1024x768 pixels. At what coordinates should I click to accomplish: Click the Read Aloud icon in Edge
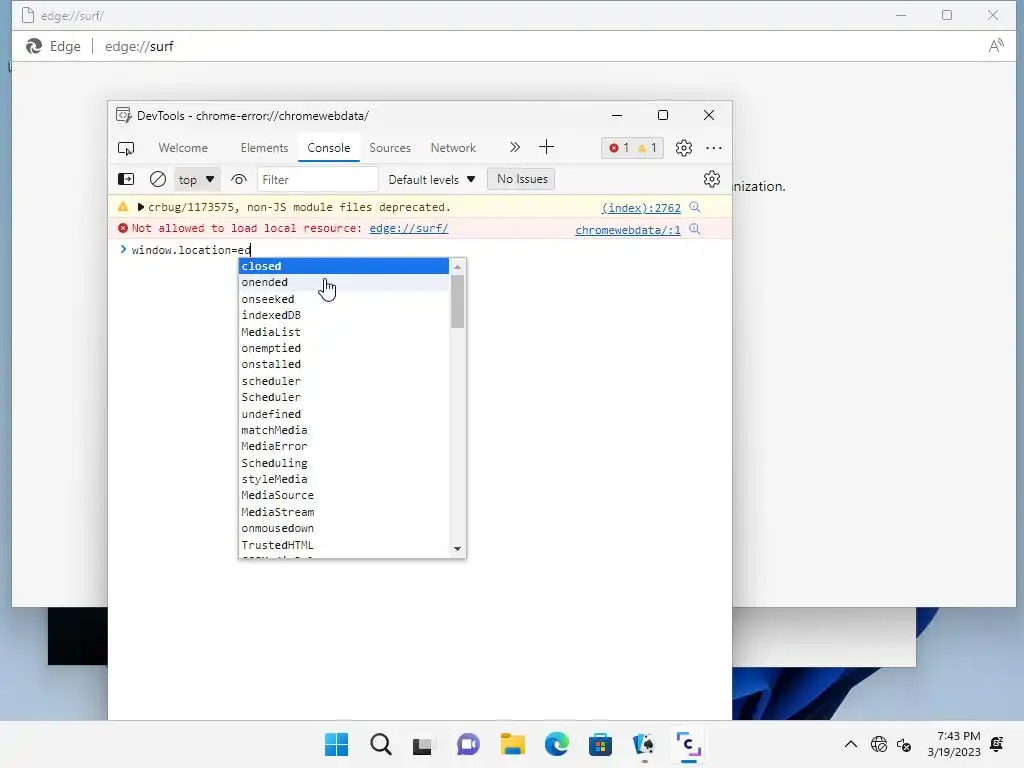tap(995, 46)
